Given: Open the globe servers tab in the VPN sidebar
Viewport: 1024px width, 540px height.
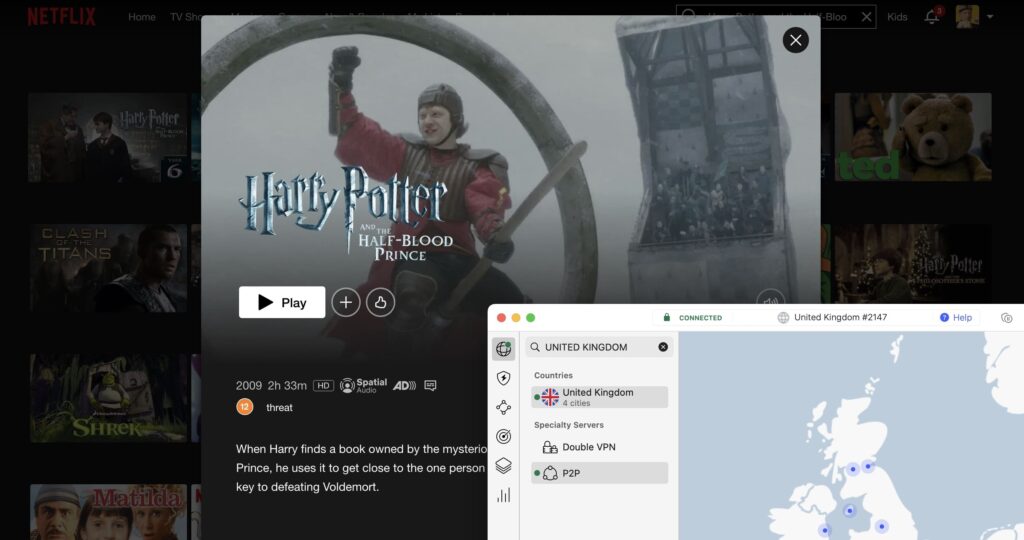Looking at the screenshot, I should tap(504, 349).
